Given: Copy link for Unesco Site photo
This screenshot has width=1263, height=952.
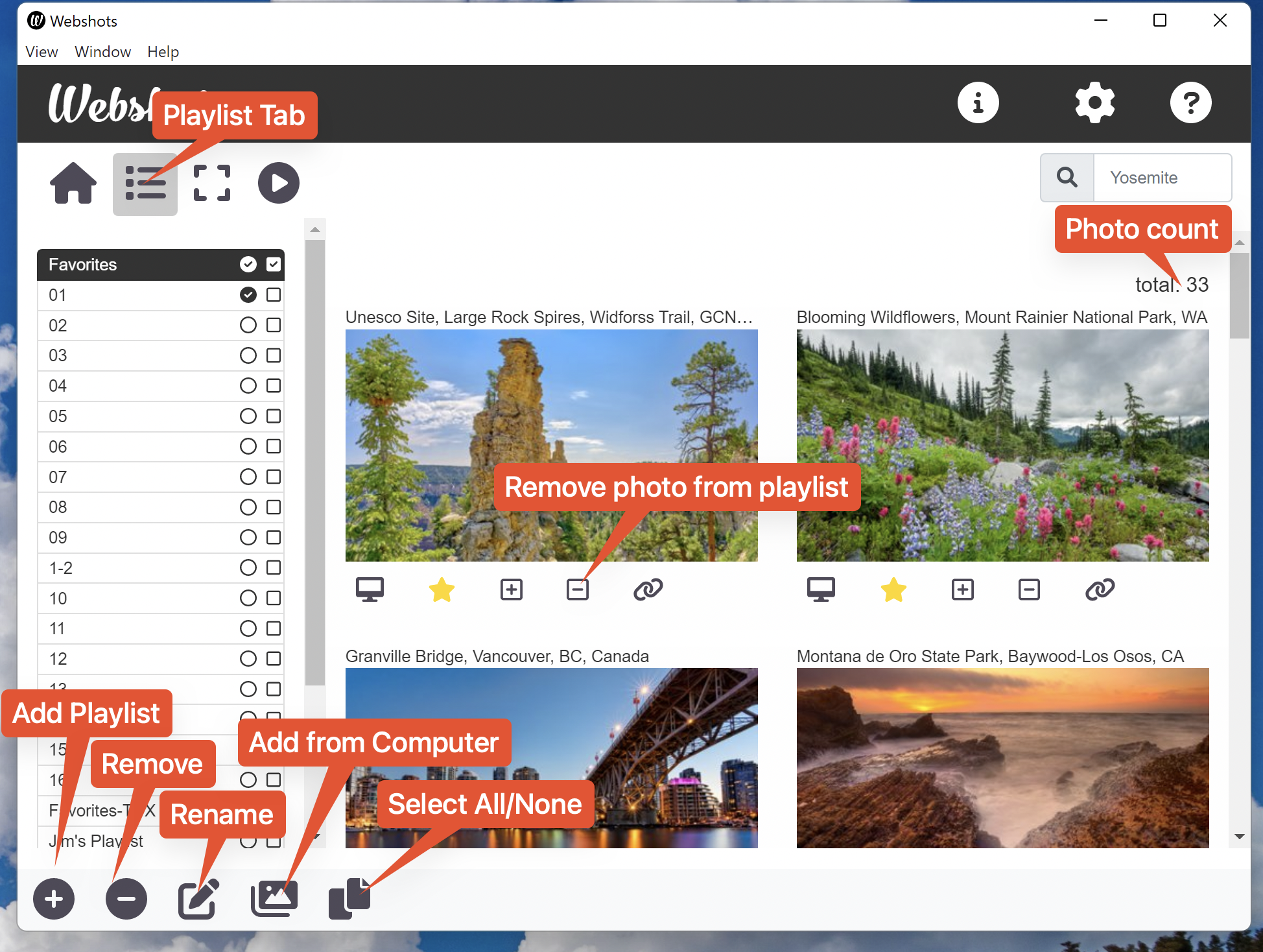Looking at the screenshot, I should (648, 589).
